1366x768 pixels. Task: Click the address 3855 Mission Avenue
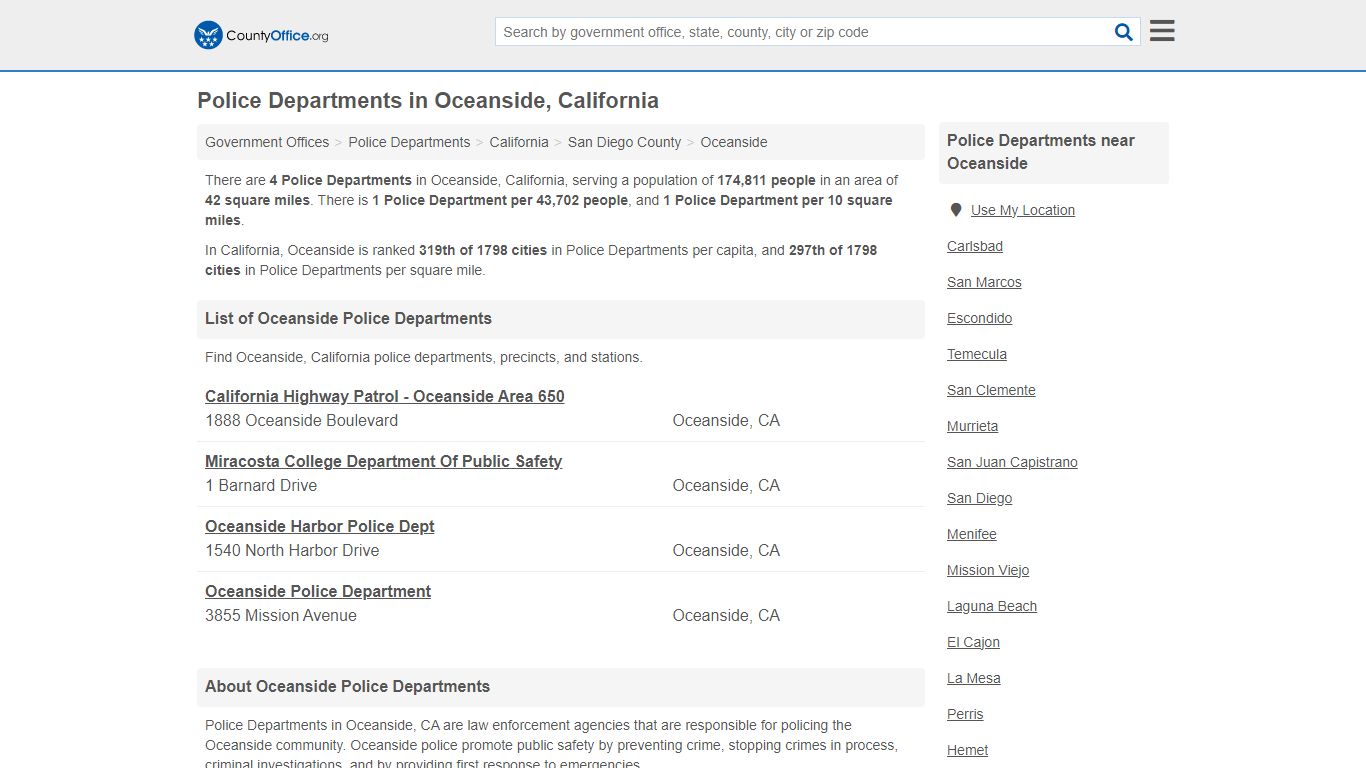pyautogui.click(x=281, y=615)
